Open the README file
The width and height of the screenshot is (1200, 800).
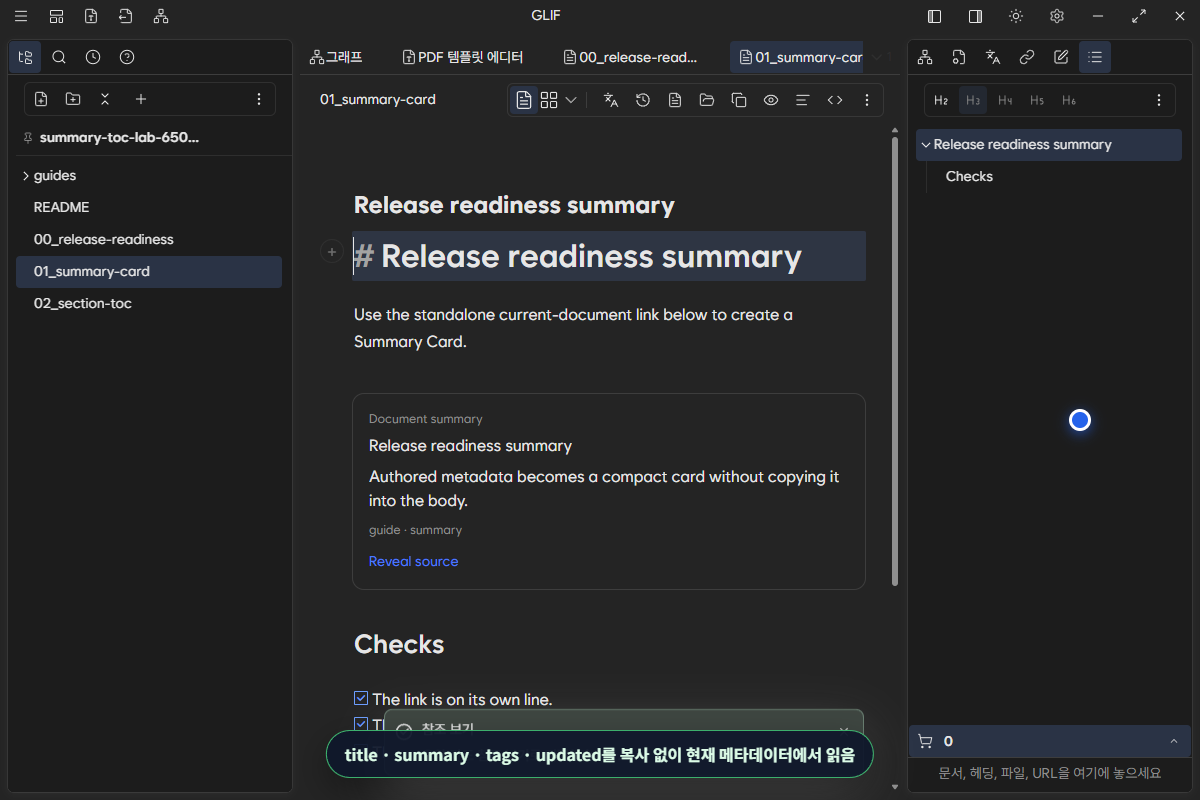tap(149, 207)
